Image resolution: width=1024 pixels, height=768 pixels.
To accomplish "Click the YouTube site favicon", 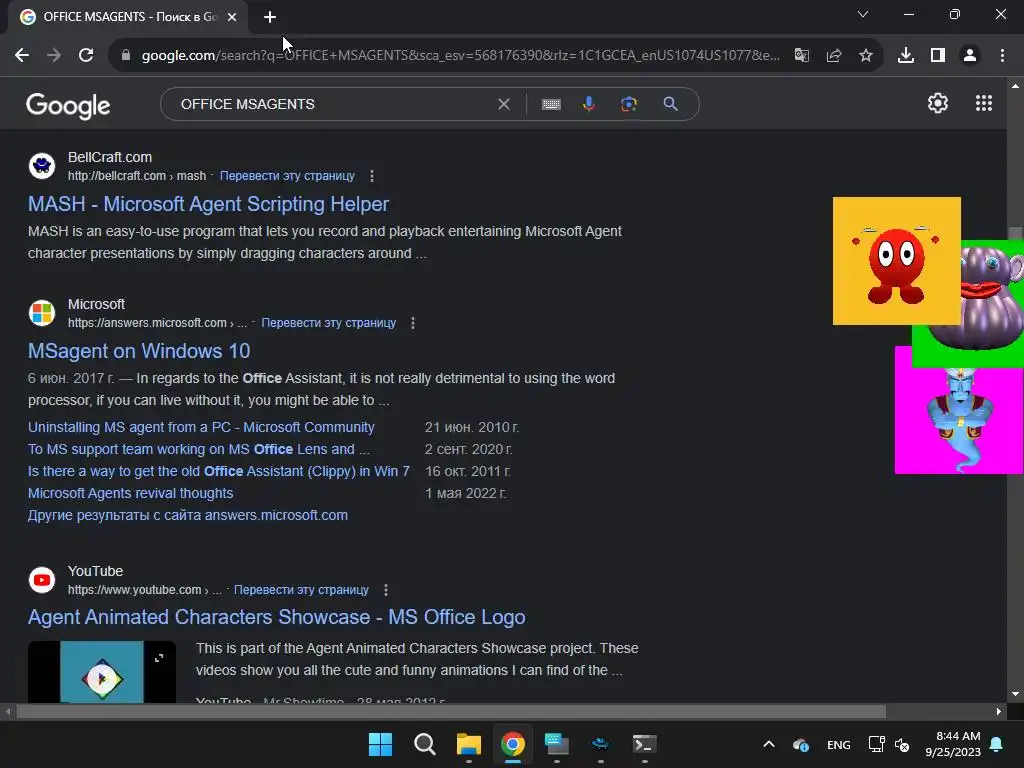I will point(42,580).
